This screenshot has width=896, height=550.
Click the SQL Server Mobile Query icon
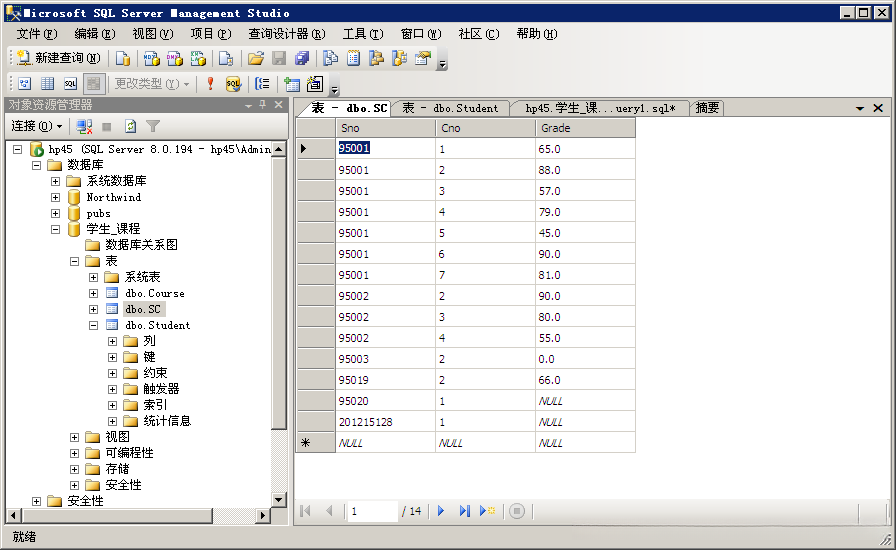pyautogui.click(x=226, y=58)
